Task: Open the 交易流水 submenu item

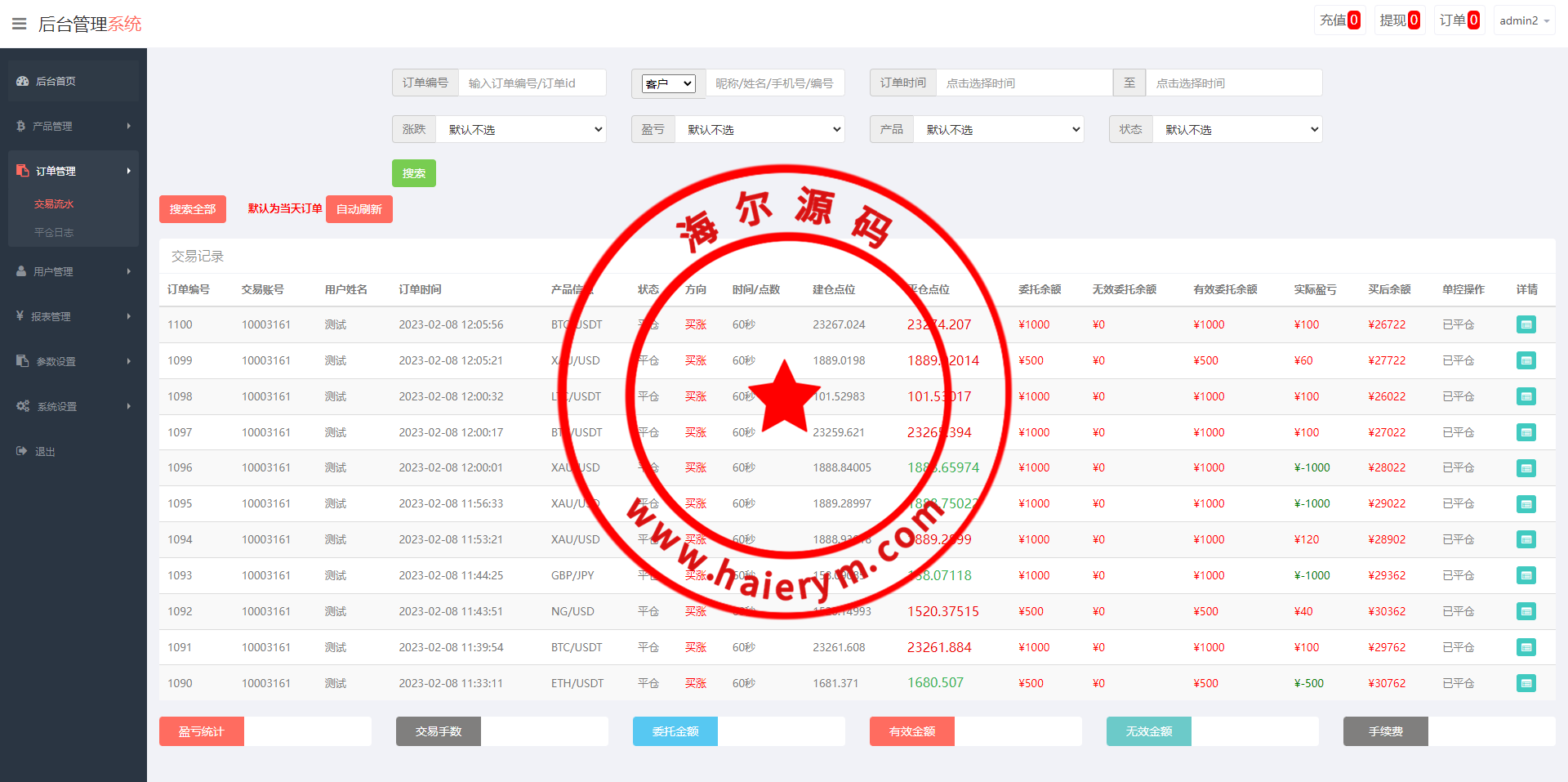Action: click(54, 204)
